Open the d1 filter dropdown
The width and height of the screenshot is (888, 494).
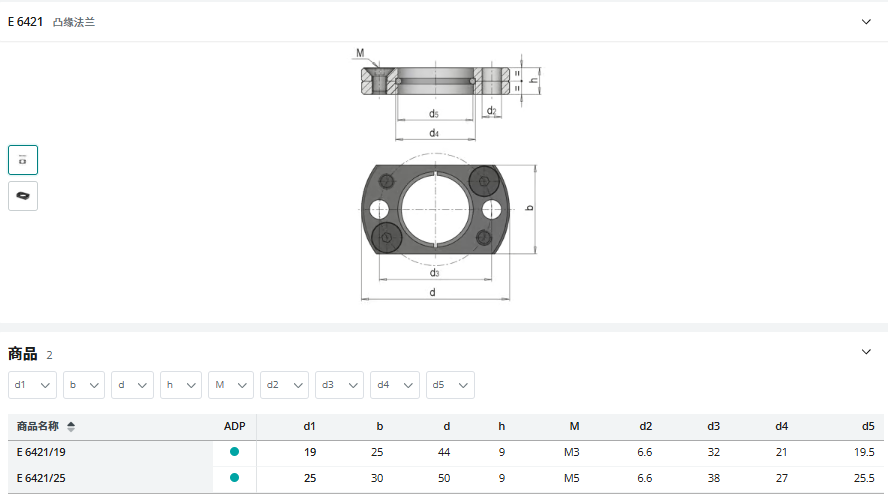(x=32, y=385)
